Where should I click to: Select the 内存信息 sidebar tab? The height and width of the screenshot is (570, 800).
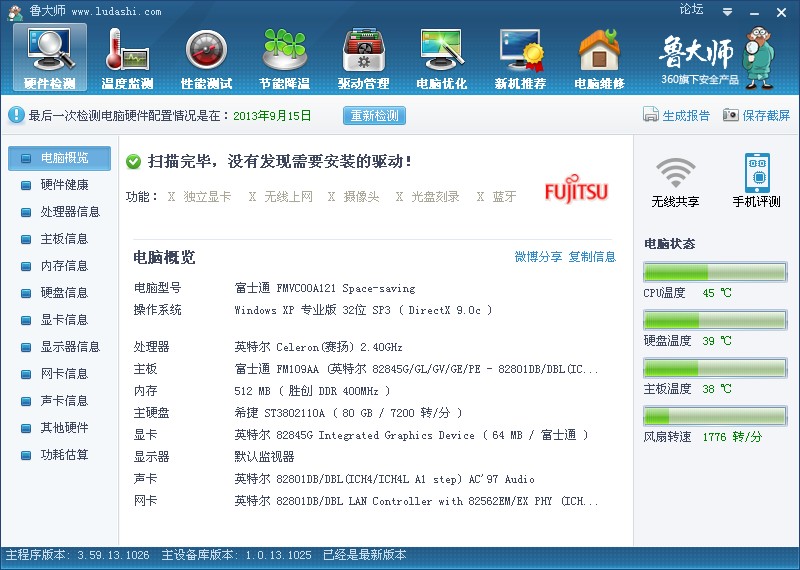(x=59, y=266)
